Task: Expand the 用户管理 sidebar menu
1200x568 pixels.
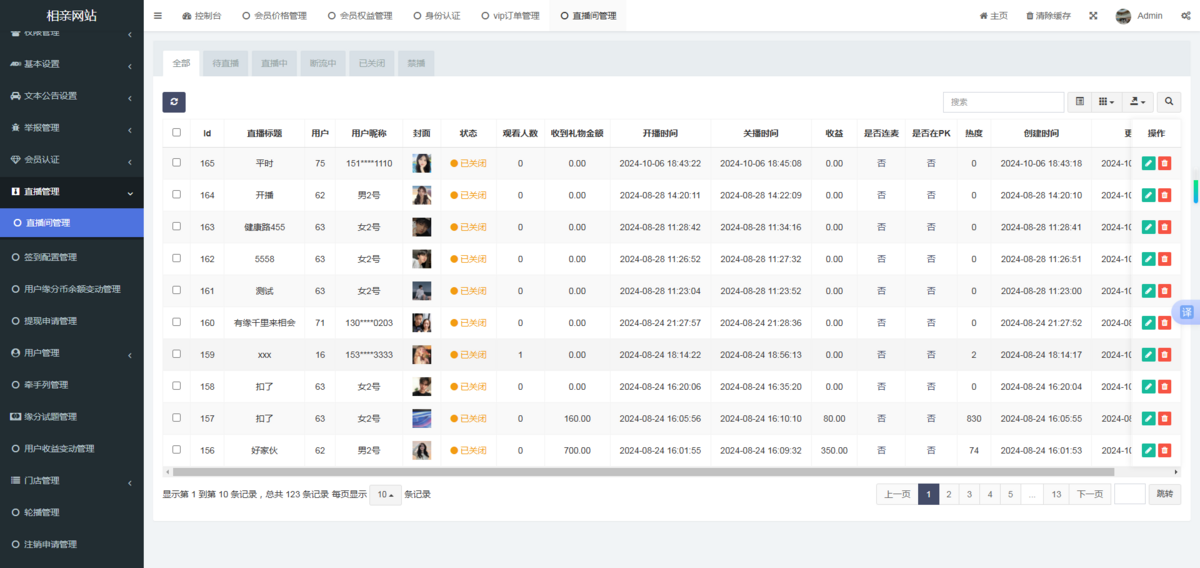Action: pos(71,353)
